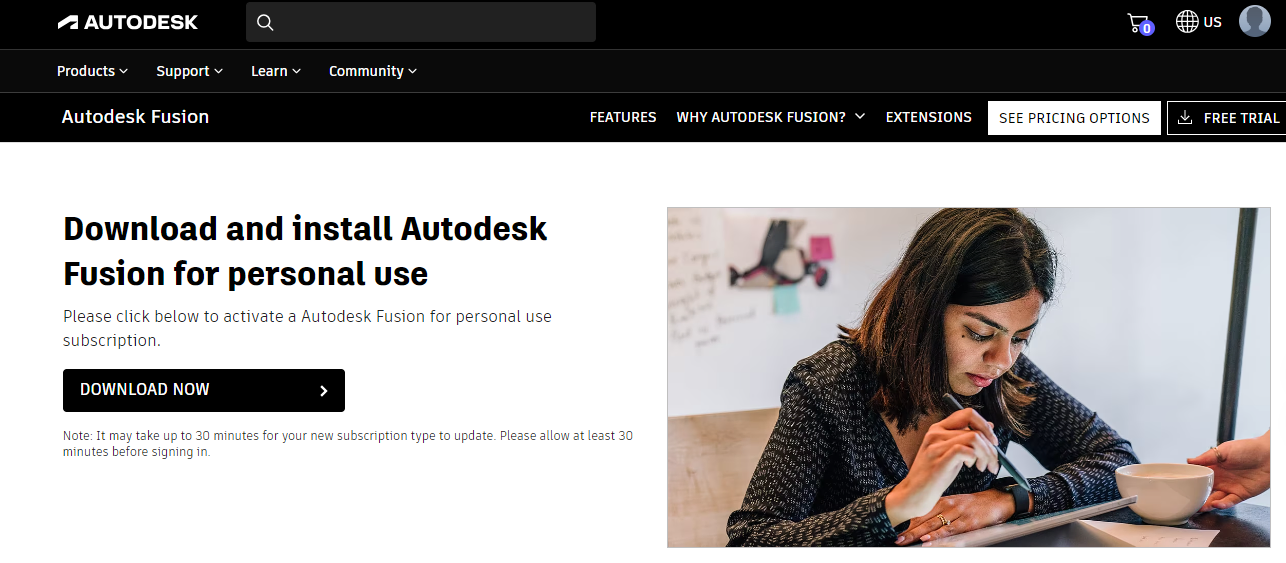
Task: Expand Why Autodesk Fusion? dropdown
Action: pyautogui.click(x=771, y=117)
